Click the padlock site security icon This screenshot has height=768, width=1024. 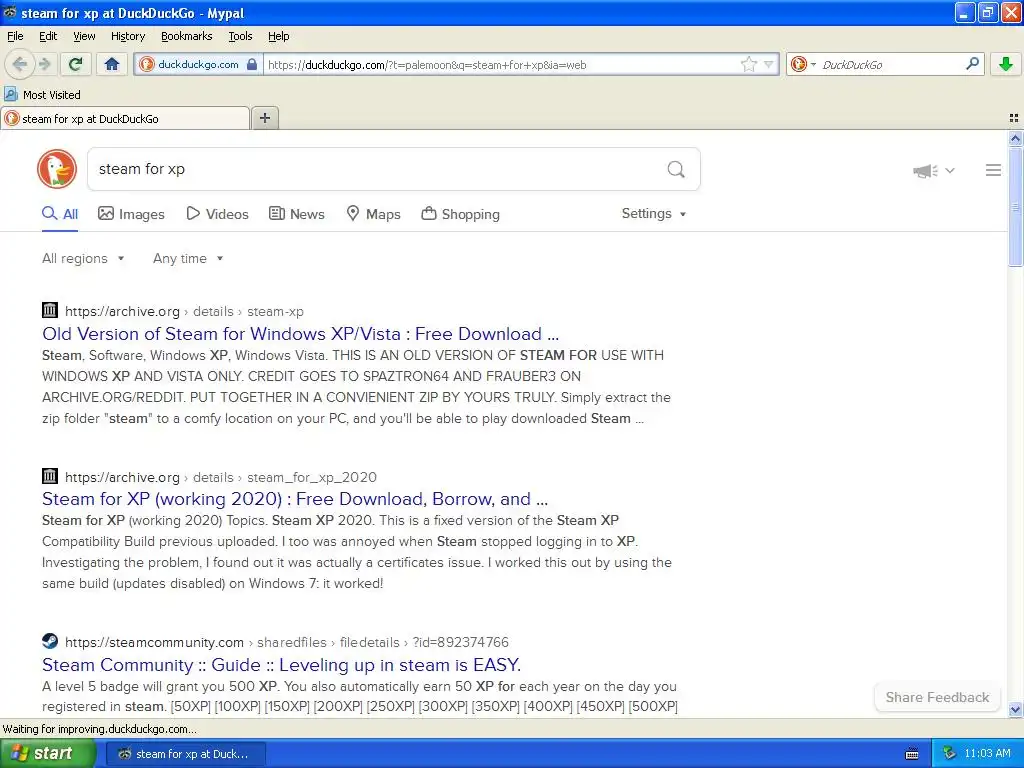251,64
